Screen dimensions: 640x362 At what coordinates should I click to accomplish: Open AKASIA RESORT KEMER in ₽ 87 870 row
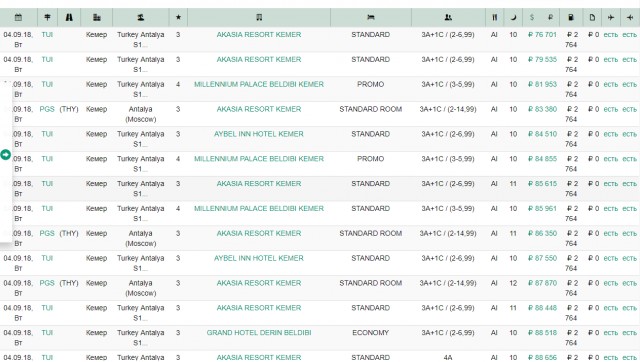[x=259, y=283]
